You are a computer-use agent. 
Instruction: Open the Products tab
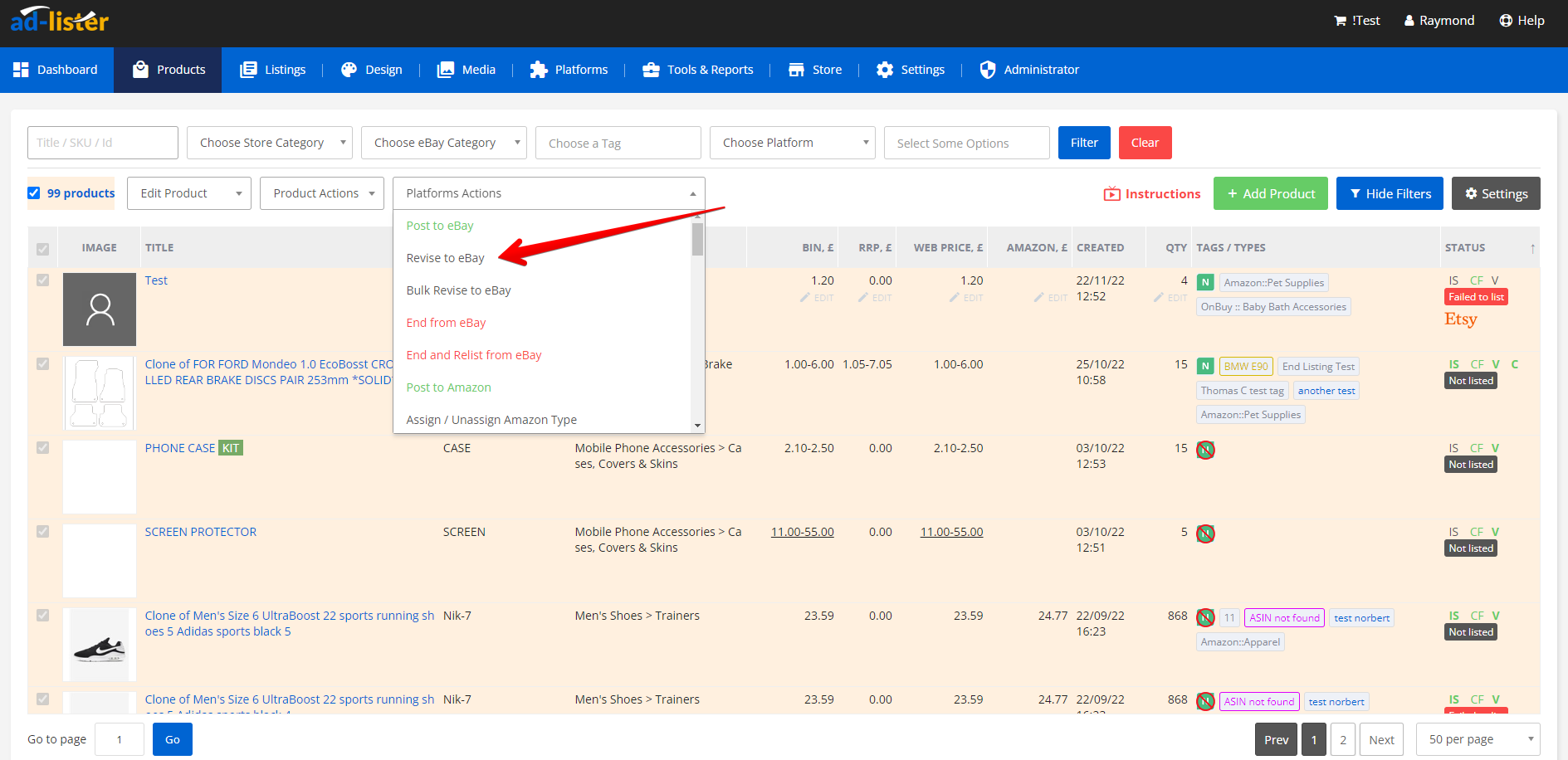169,70
